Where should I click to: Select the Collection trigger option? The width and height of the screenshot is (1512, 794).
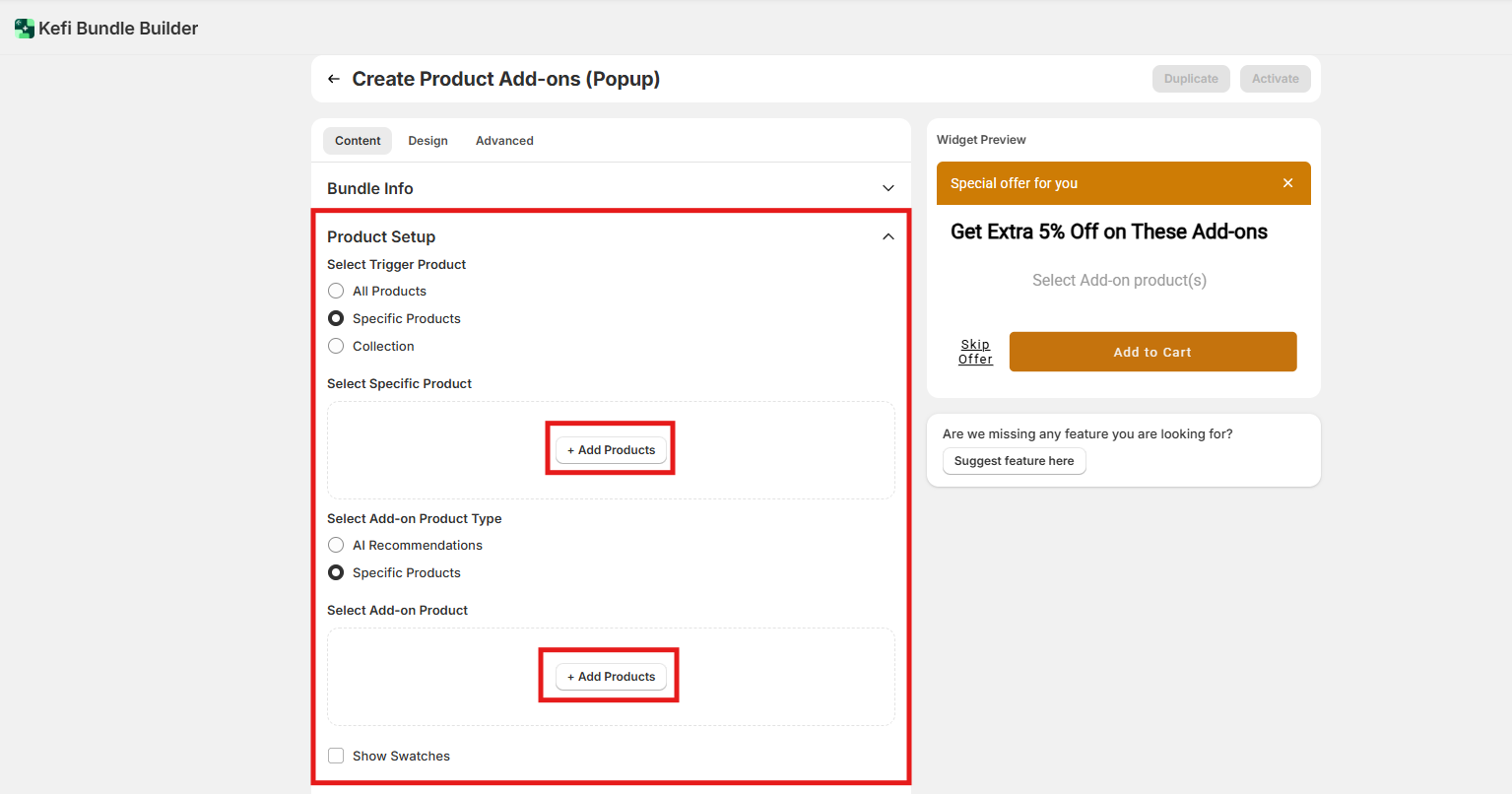click(x=336, y=346)
